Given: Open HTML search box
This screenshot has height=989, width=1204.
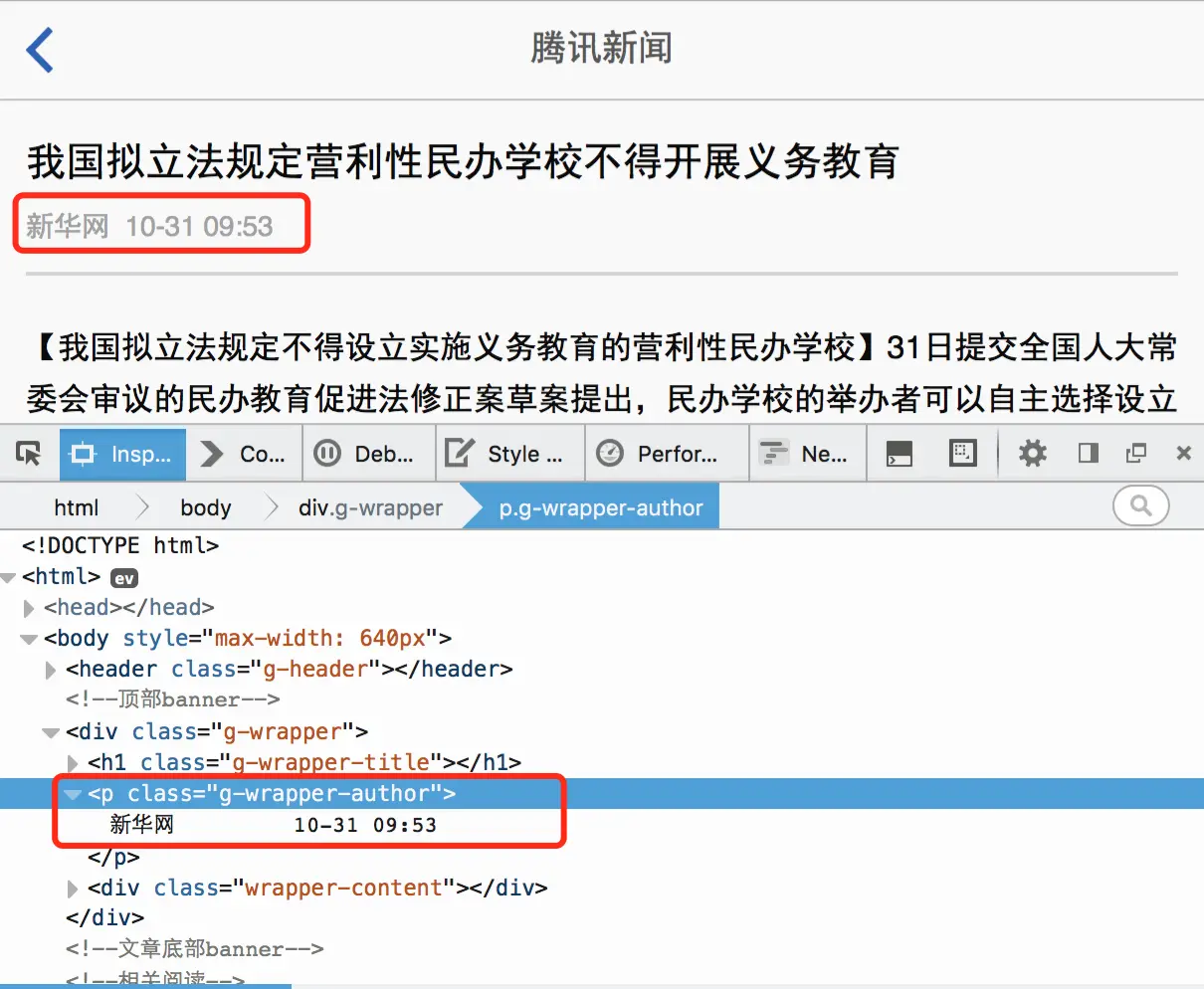Looking at the screenshot, I should coord(1140,506).
